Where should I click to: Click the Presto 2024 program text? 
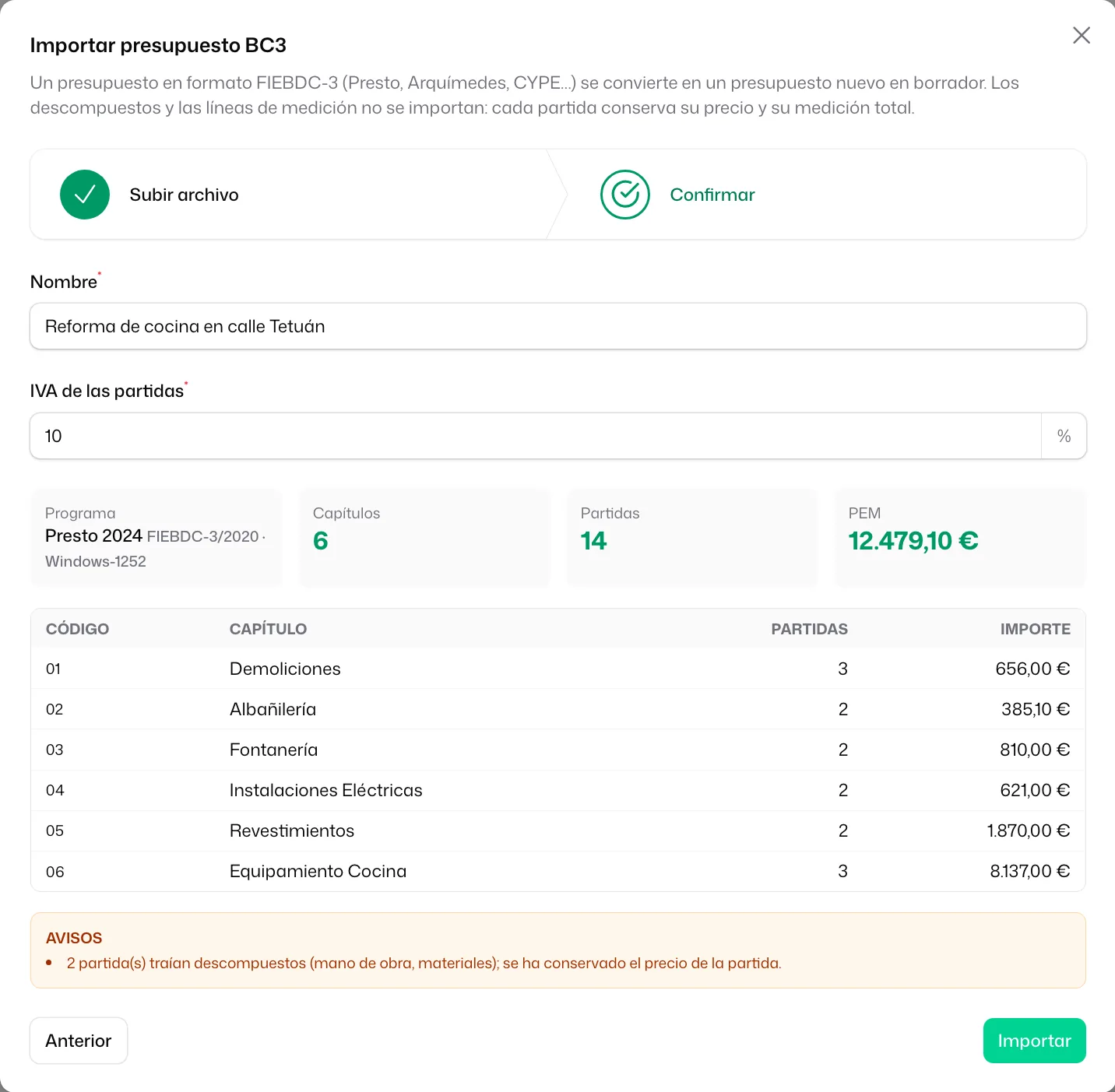(93, 535)
